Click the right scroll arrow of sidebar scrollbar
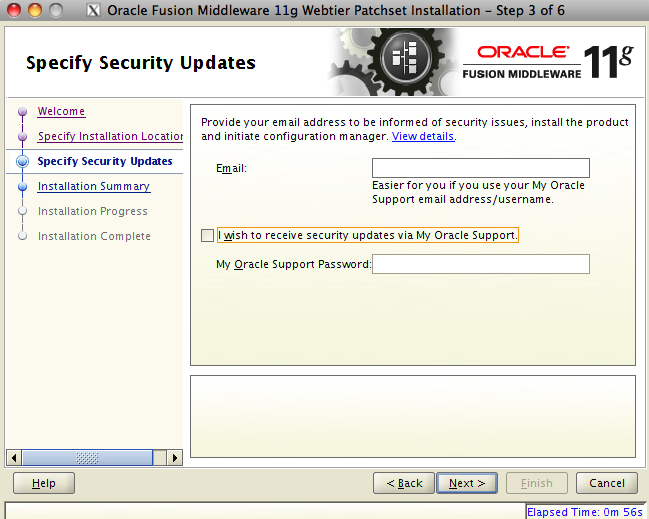 pos(175,457)
